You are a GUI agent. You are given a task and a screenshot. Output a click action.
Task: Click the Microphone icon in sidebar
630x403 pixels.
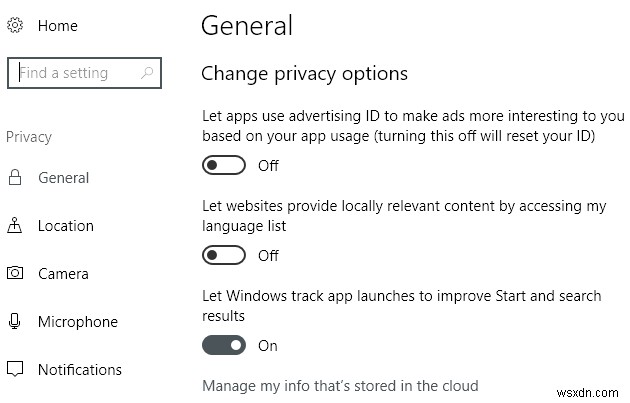point(15,322)
